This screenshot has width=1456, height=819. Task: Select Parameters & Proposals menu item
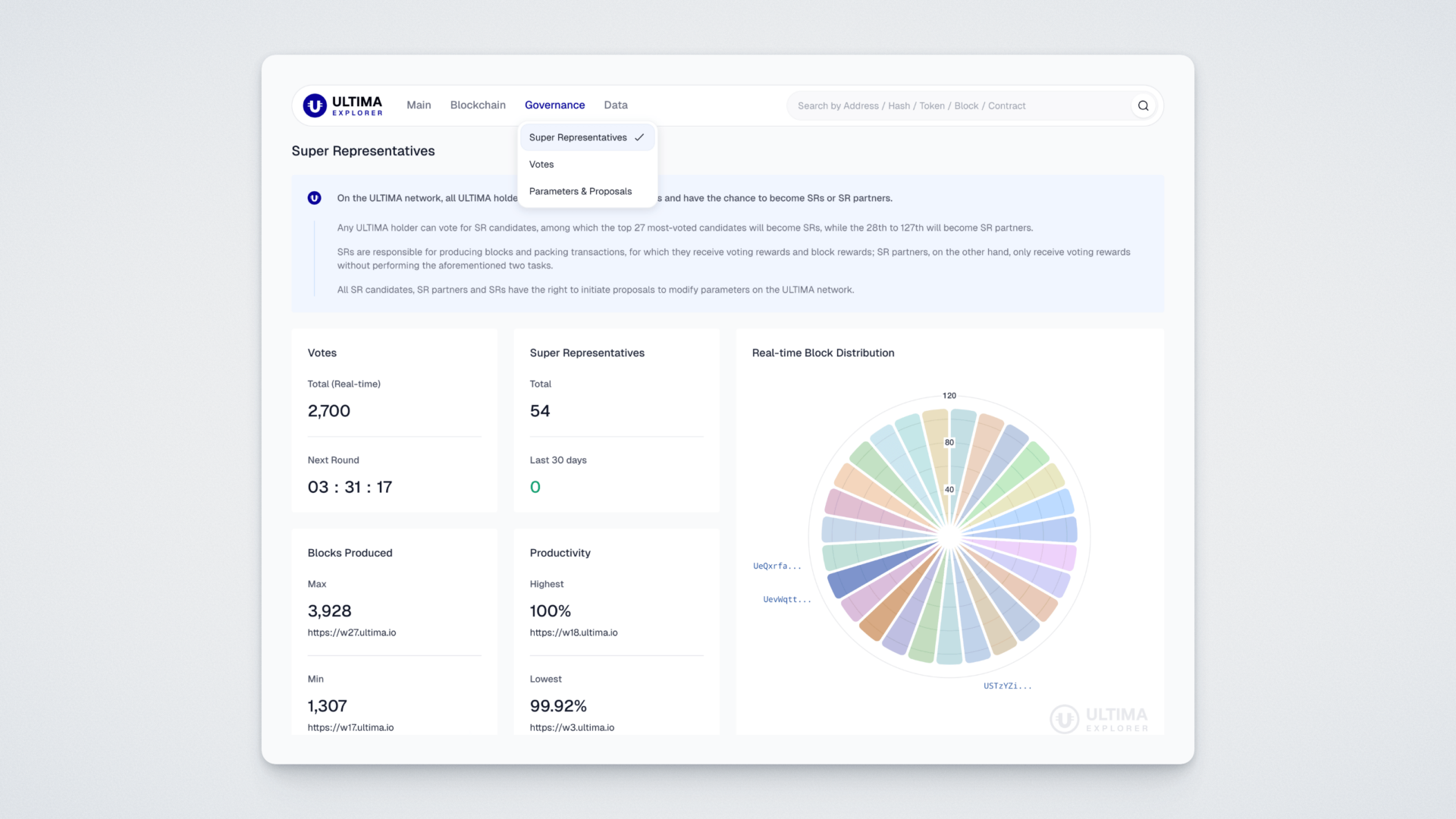pos(580,191)
